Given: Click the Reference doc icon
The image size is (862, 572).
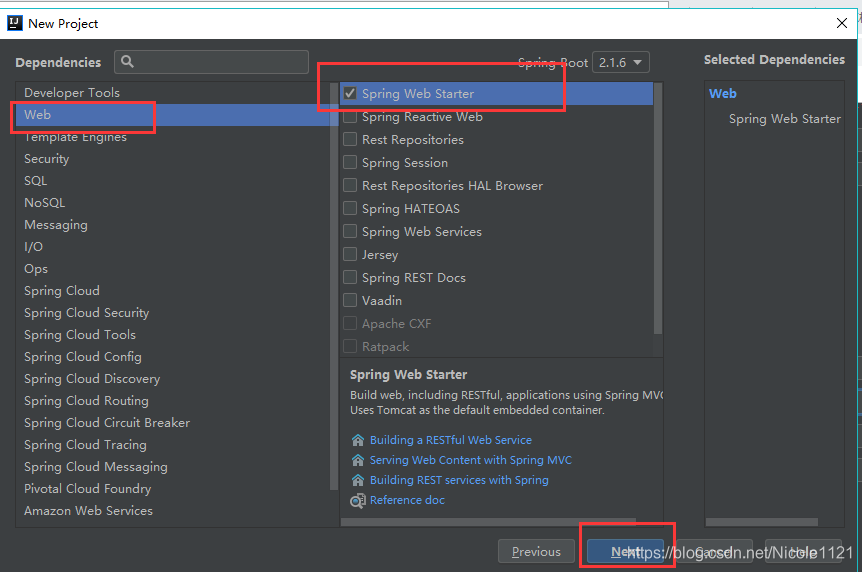Looking at the screenshot, I should [358, 500].
